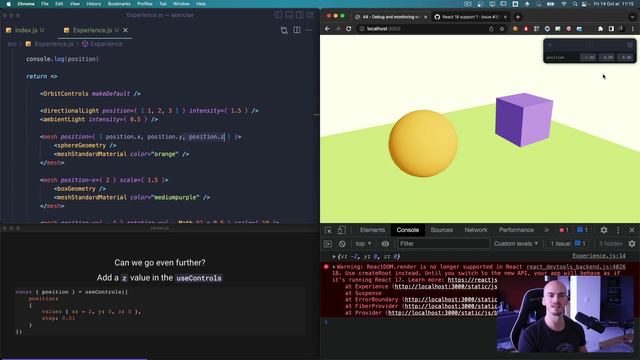The image size is (640, 360).
Task: Split the VS Code editor right
Action: pyautogui.click(x=297, y=30)
